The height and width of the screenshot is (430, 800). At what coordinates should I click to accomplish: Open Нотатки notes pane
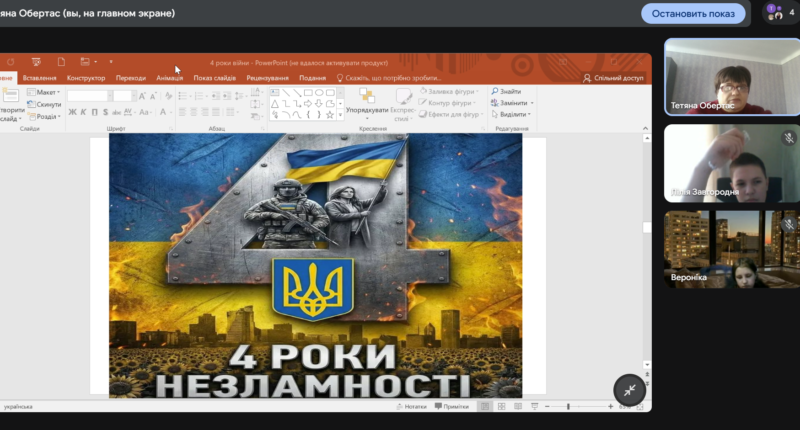click(x=412, y=407)
